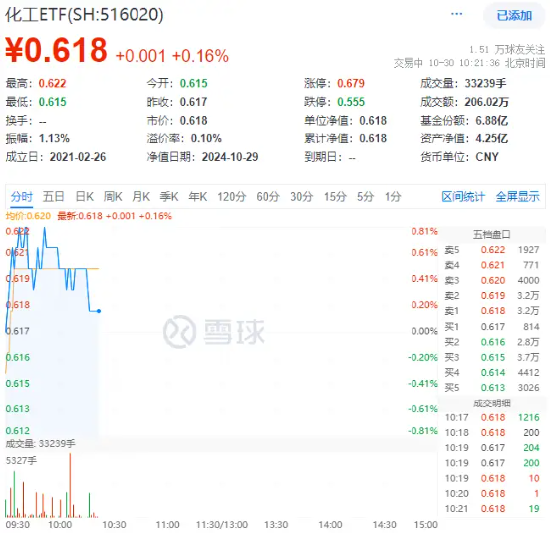Click the 买4 row at 0.614
This screenshot has width=550, height=534.
[492, 372]
